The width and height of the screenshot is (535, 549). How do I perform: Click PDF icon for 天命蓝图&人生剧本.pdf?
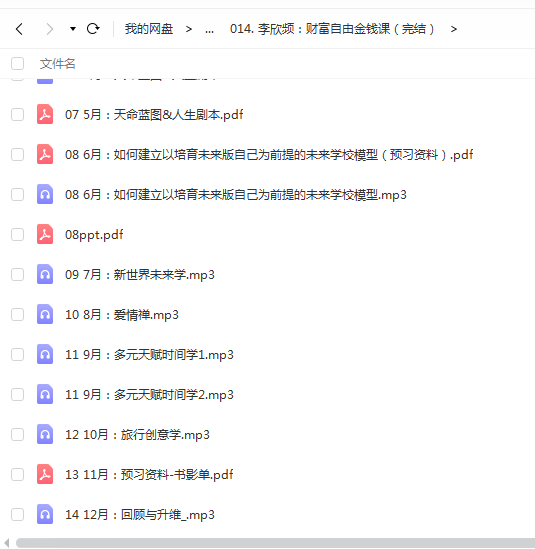45,114
